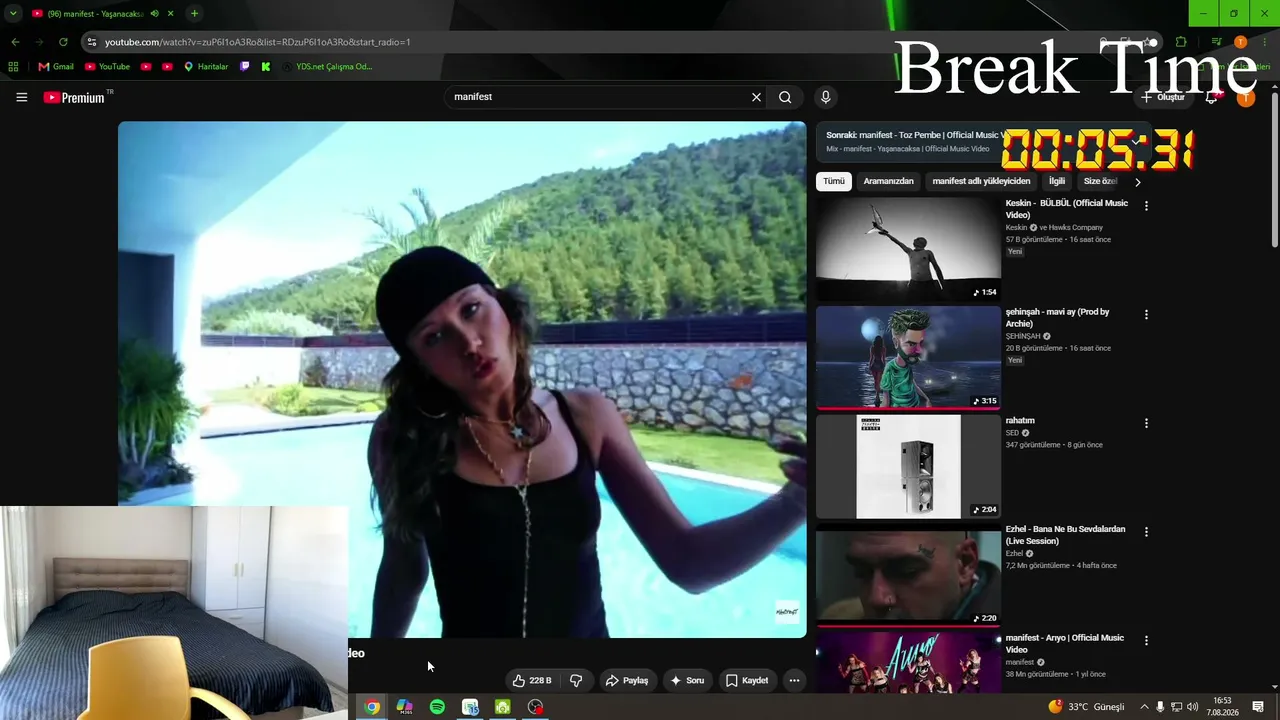This screenshot has width=1280, height=720.
Task: Open the manifest - Anyo video thumbnail
Action: click(x=908, y=662)
